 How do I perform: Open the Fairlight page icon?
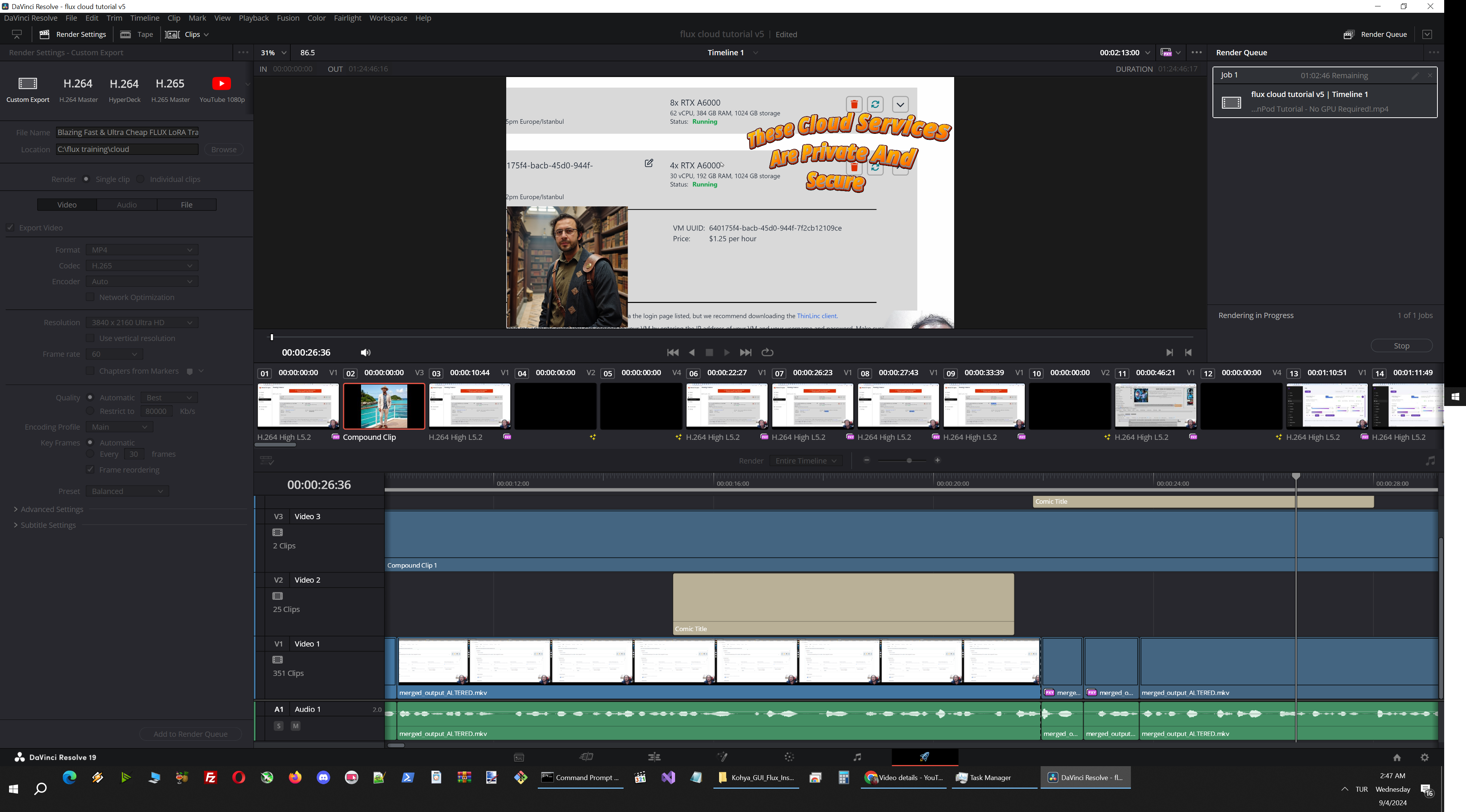(857, 757)
